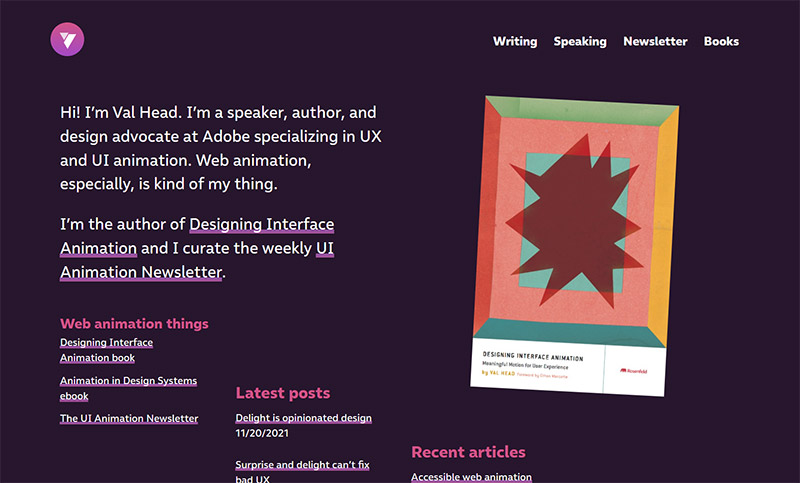Go to the Speaking page
The height and width of the screenshot is (483, 800).
[x=580, y=41]
